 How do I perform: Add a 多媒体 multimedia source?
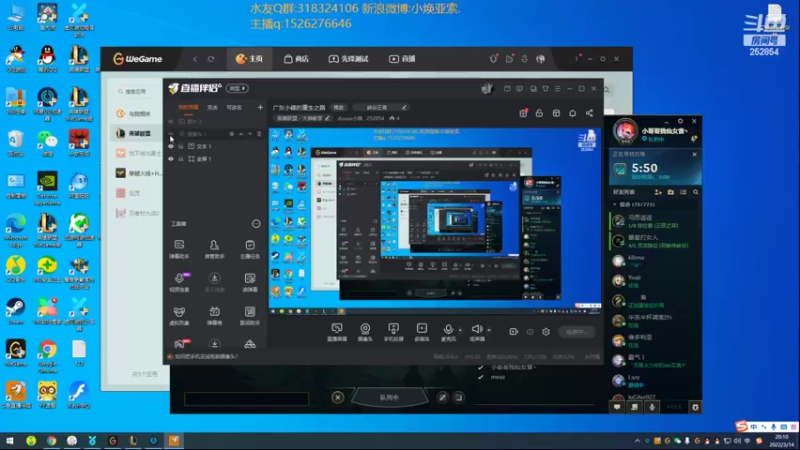[422, 332]
